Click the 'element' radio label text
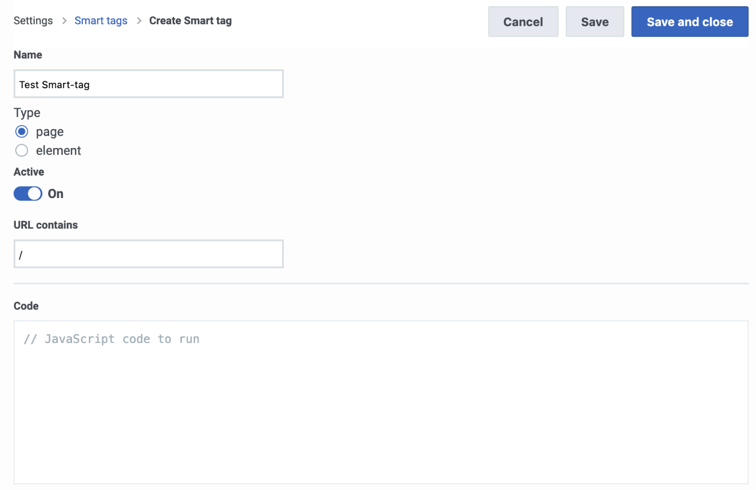756x490 pixels. pyautogui.click(x=58, y=150)
